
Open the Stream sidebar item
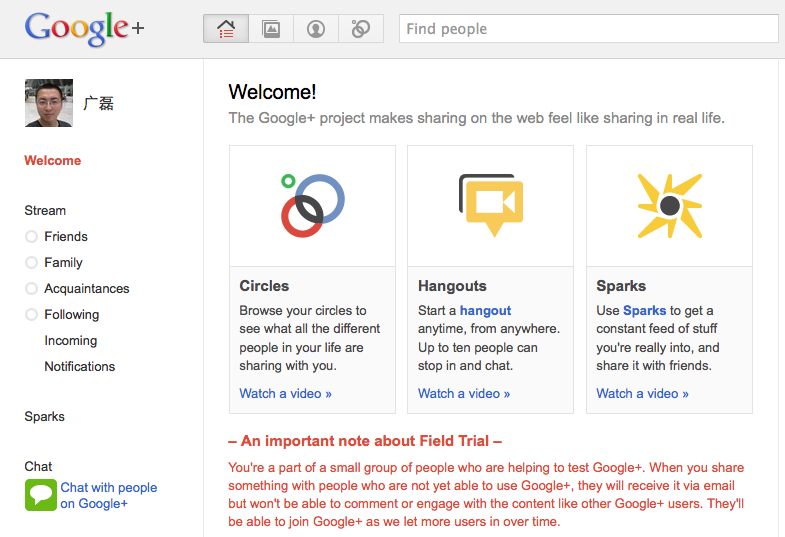click(45, 210)
